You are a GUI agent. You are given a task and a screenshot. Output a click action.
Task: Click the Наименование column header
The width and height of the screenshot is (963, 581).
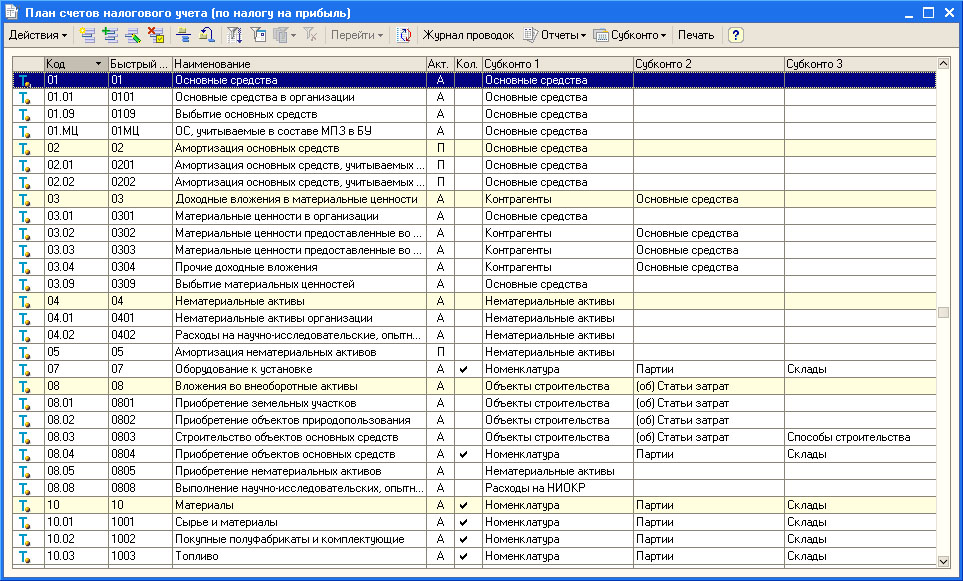coord(299,64)
